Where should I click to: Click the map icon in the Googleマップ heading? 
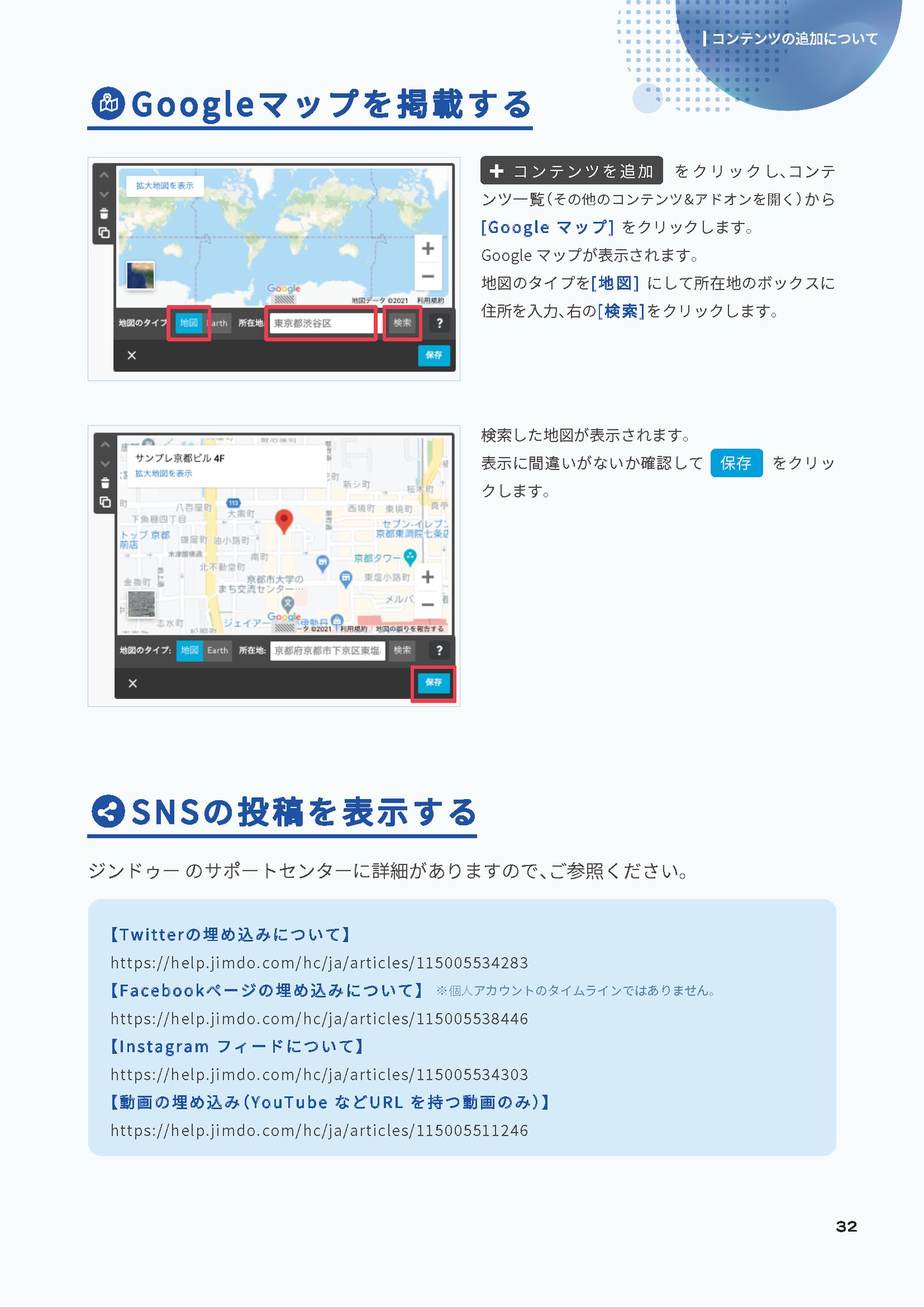[108, 103]
